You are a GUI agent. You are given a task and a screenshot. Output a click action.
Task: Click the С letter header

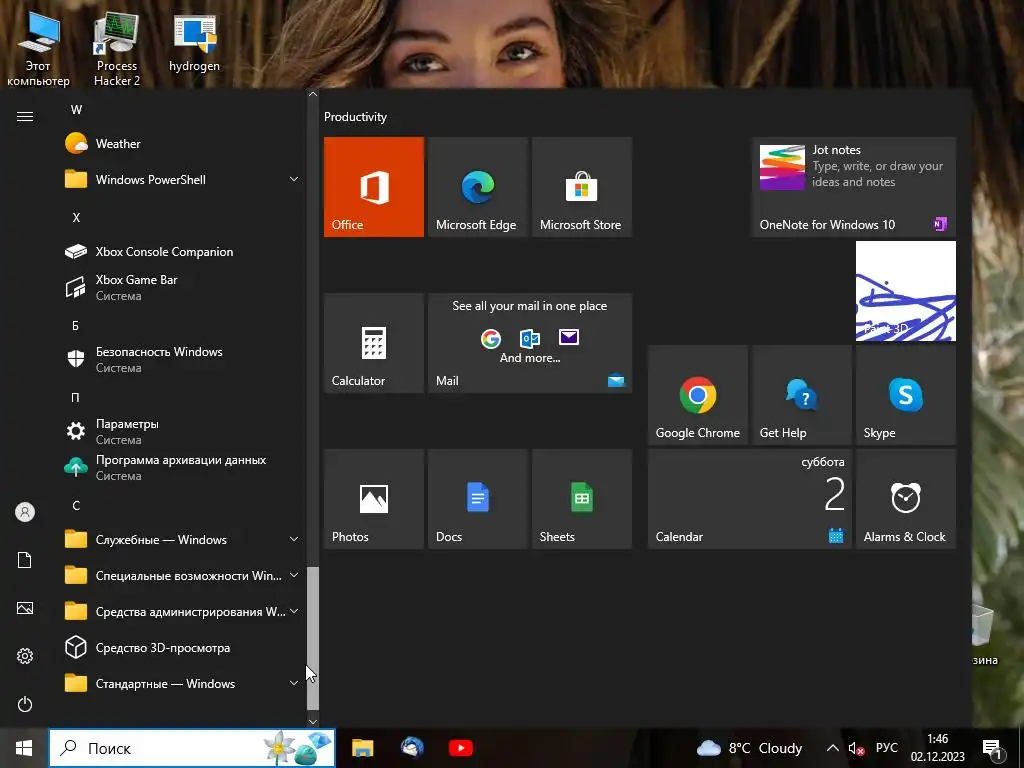coord(76,505)
